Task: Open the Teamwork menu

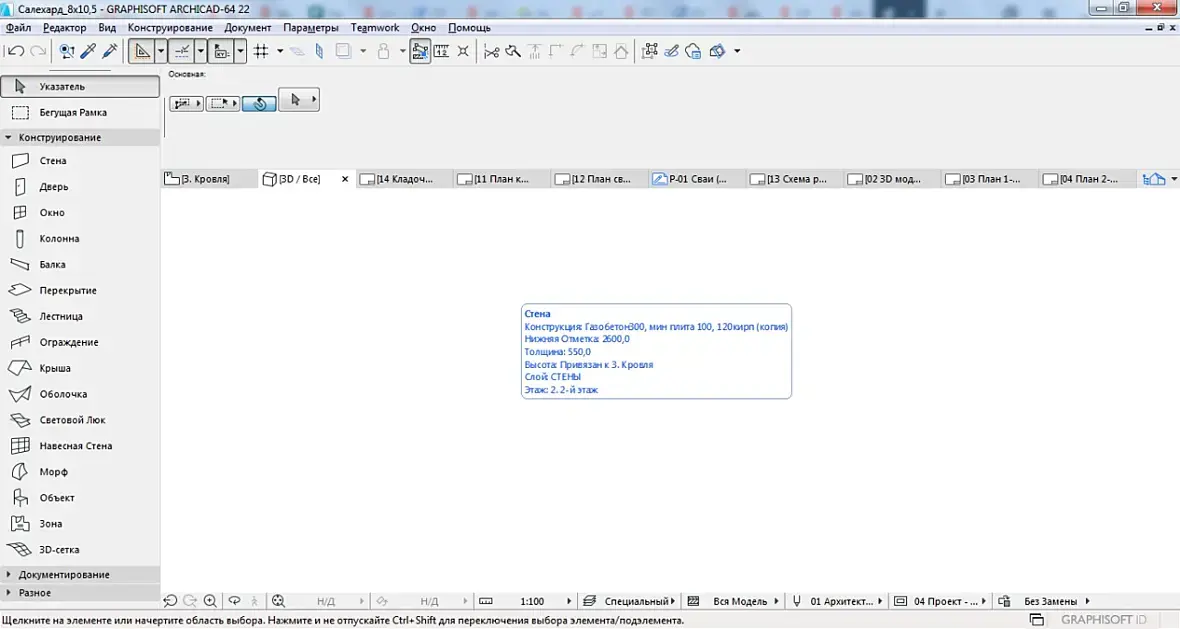Action: coord(375,28)
